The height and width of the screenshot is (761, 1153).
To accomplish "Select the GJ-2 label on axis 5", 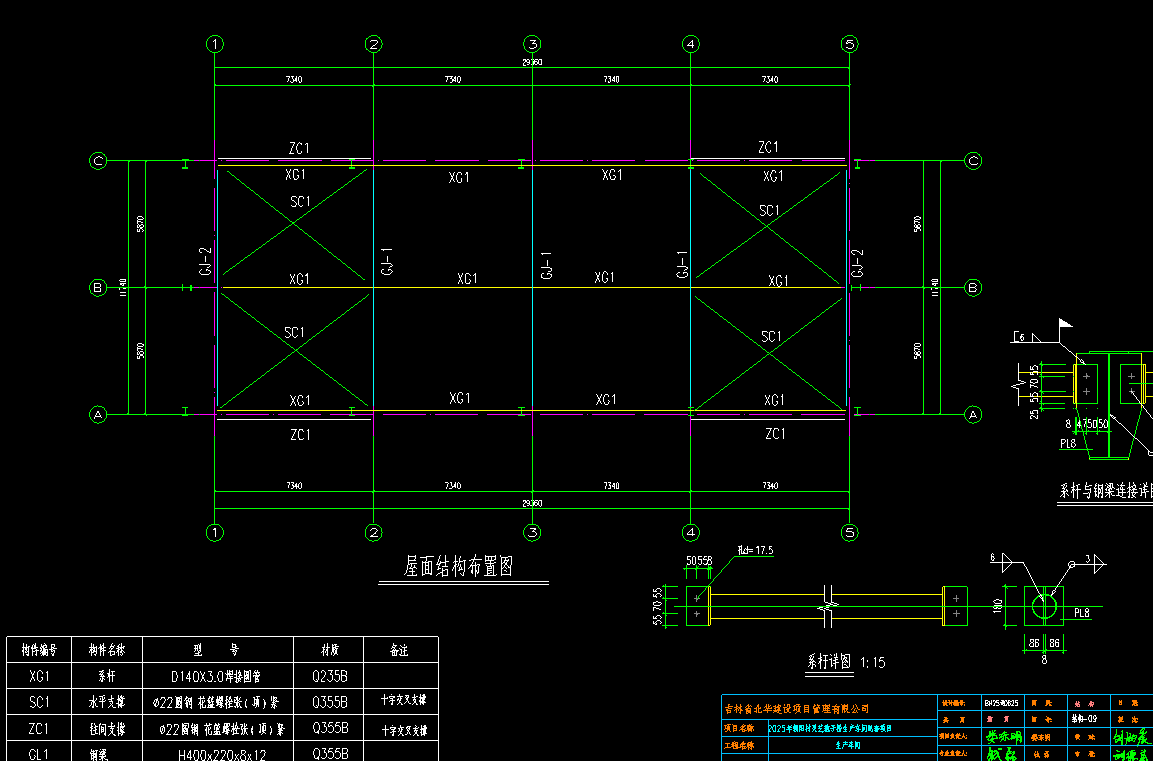I will [x=857, y=263].
